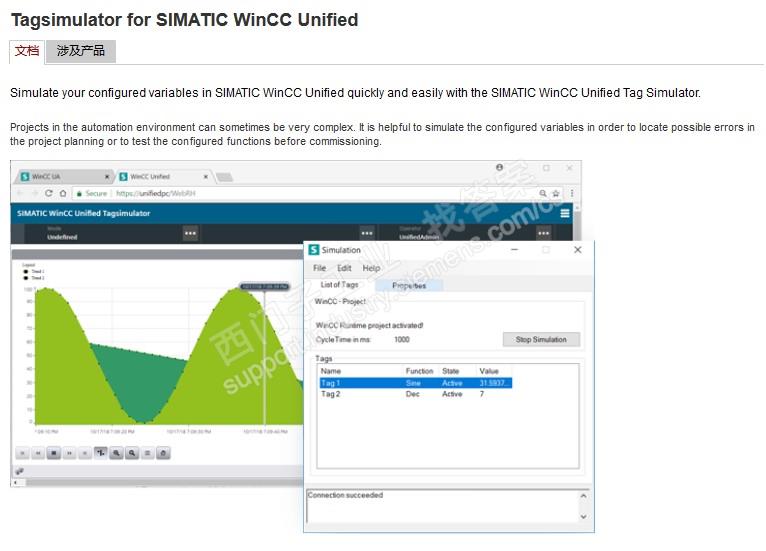The height and width of the screenshot is (551, 766).
Task: Click the Value column header
Action: [x=489, y=371]
